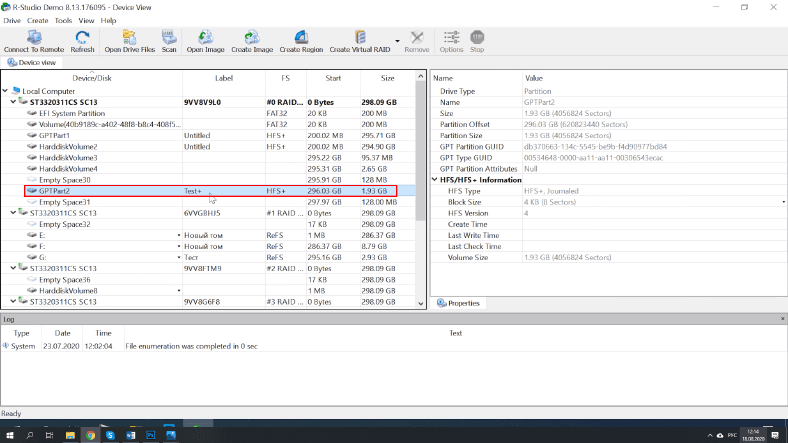Open the Drive menu
The width and height of the screenshot is (788, 443).
[x=12, y=20]
